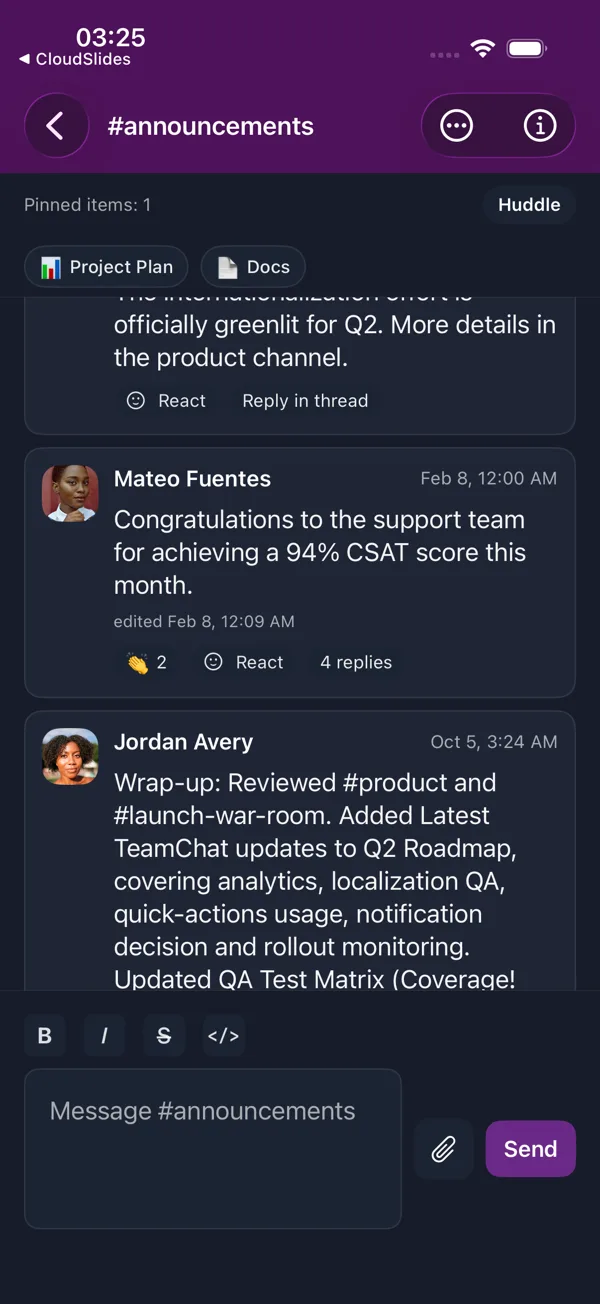Reply in thread to internationalization message
Viewport: 600px width, 1304px height.
tap(305, 401)
